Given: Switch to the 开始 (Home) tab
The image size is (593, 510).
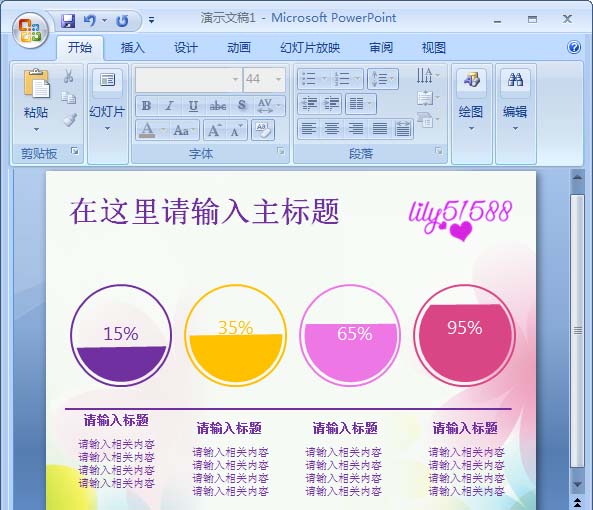Looking at the screenshot, I should point(80,48).
